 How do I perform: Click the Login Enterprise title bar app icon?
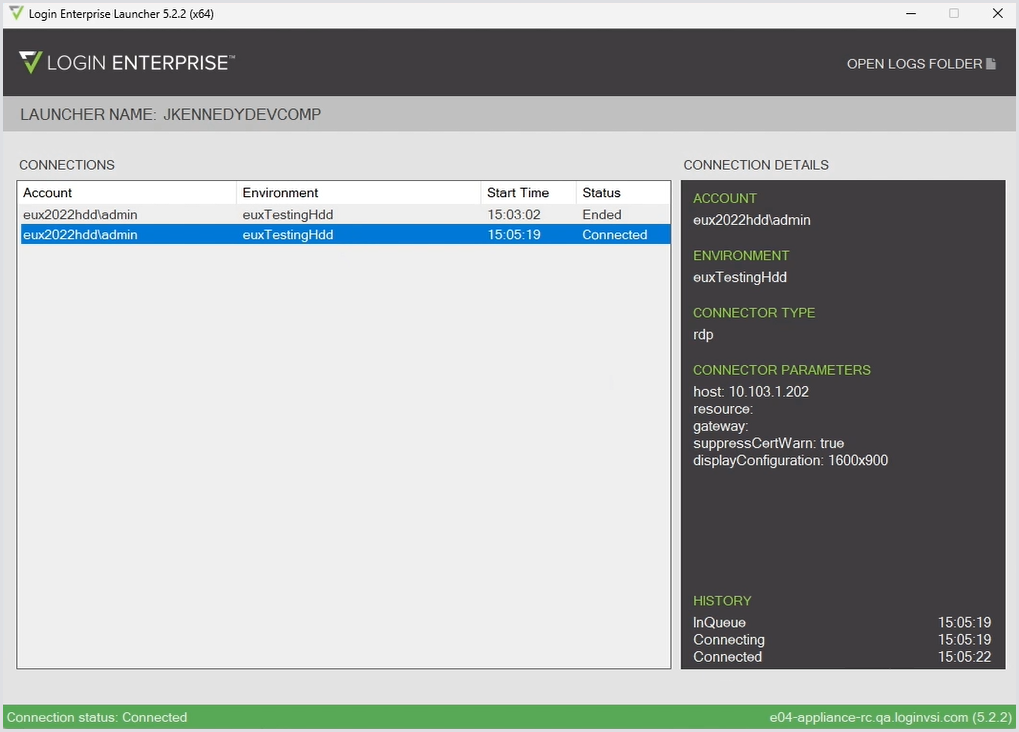coord(16,14)
